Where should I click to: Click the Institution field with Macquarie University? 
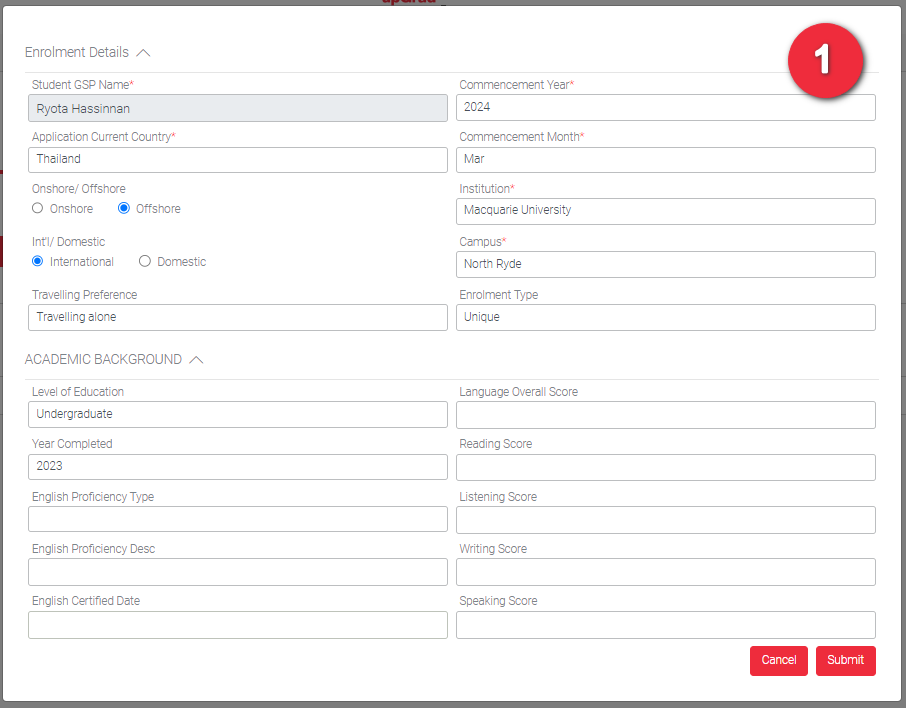[666, 211]
